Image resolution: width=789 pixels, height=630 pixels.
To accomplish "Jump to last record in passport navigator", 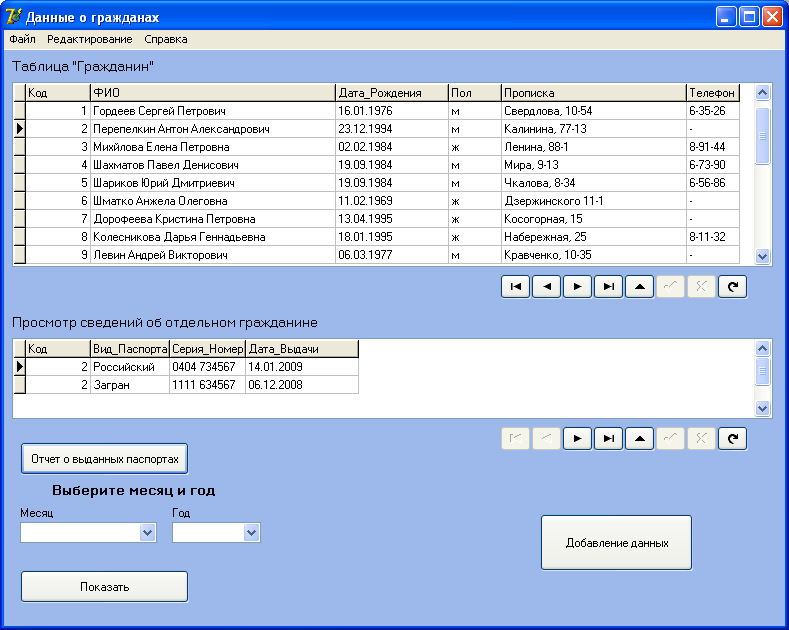I will click(608, 438).
